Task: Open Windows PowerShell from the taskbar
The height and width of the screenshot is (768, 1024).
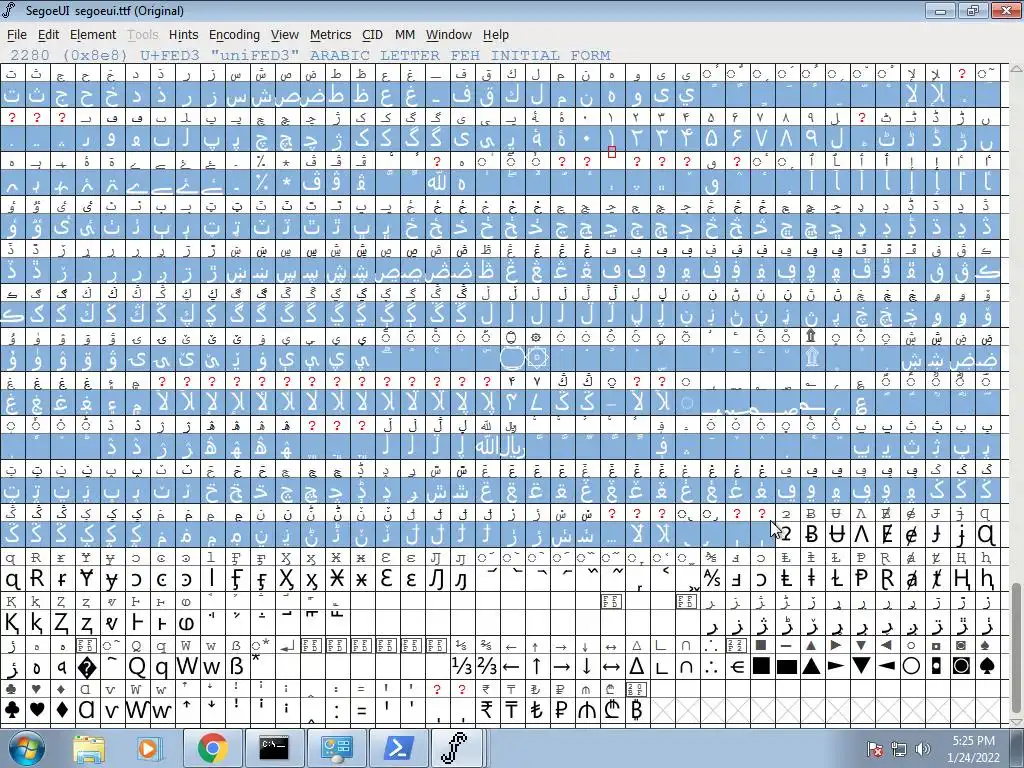Action: pos(398,748)
